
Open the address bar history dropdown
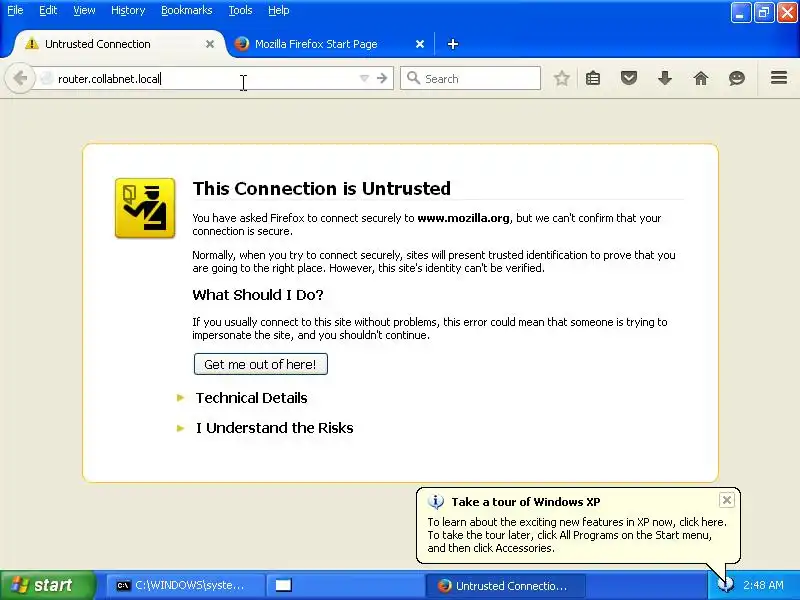[364, 78]
